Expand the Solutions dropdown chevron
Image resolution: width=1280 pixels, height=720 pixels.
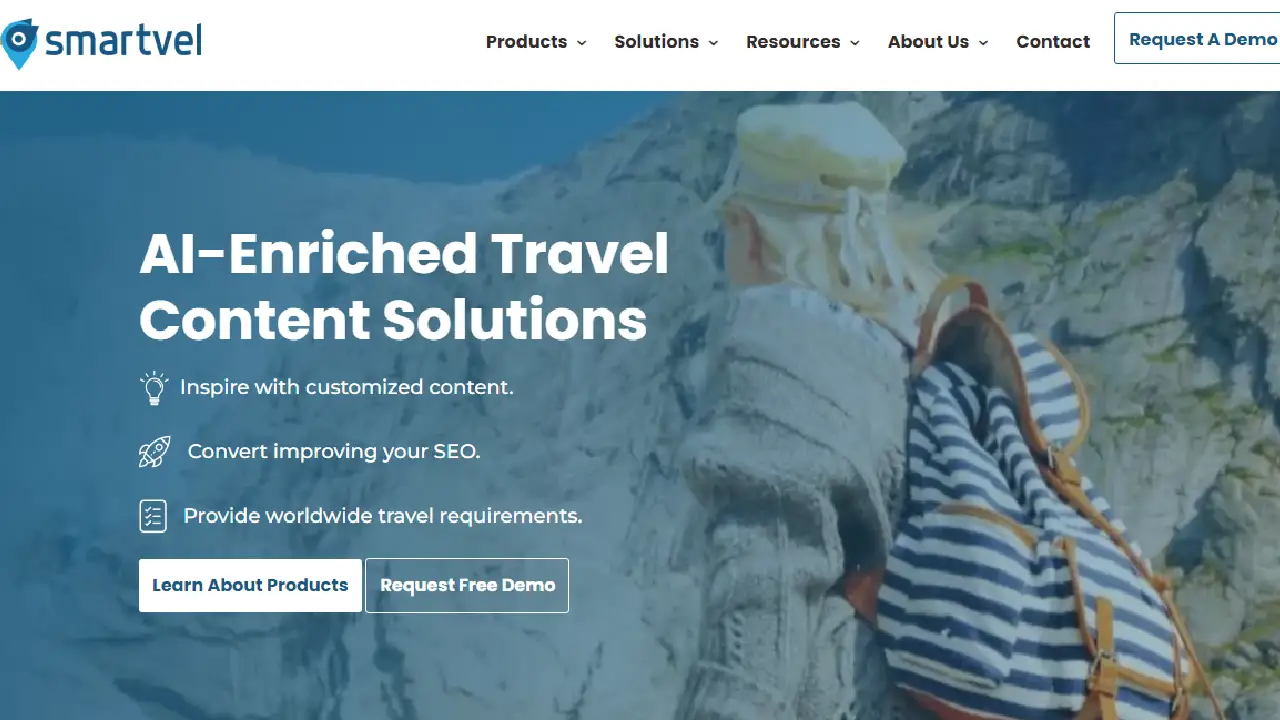(713, 42)
